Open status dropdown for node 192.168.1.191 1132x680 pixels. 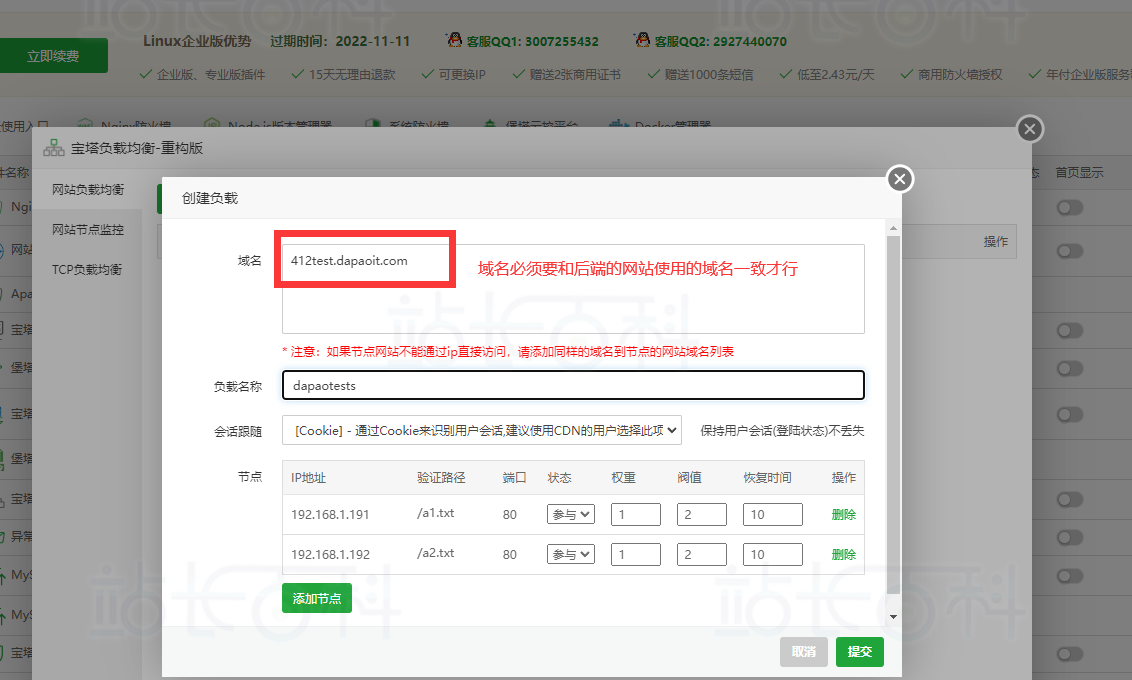[570, 514]
